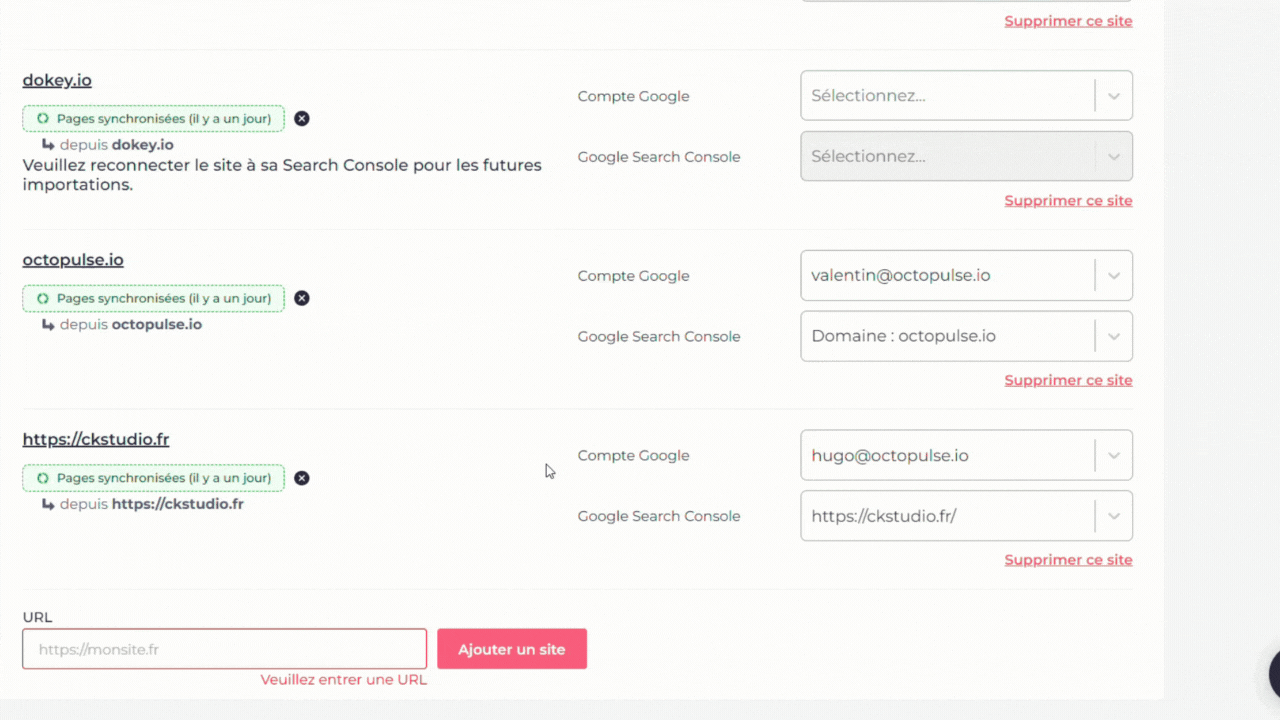
Task: Click Supprimer ce site link above dokey.io
Action: point(1068,21)
